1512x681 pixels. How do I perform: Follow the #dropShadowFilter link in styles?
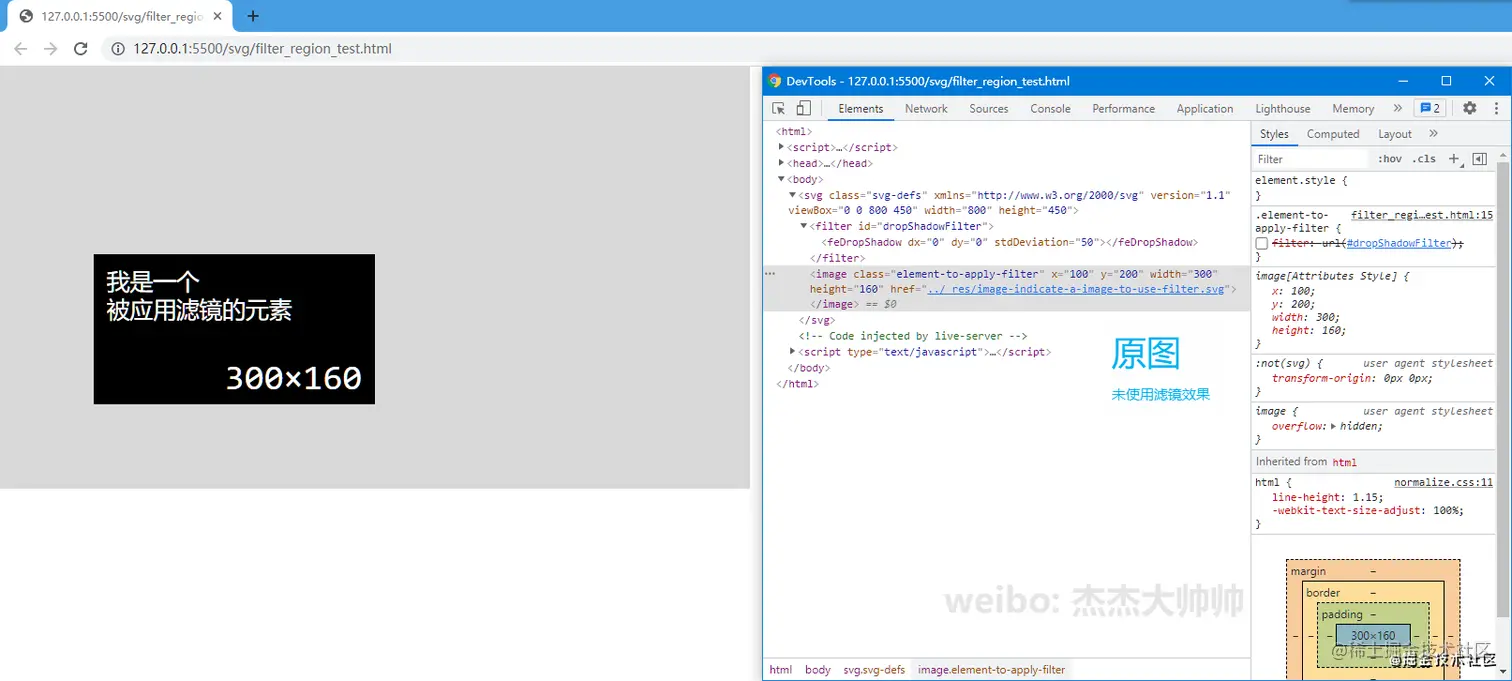pyautogui.click(x=1399, y=243)
